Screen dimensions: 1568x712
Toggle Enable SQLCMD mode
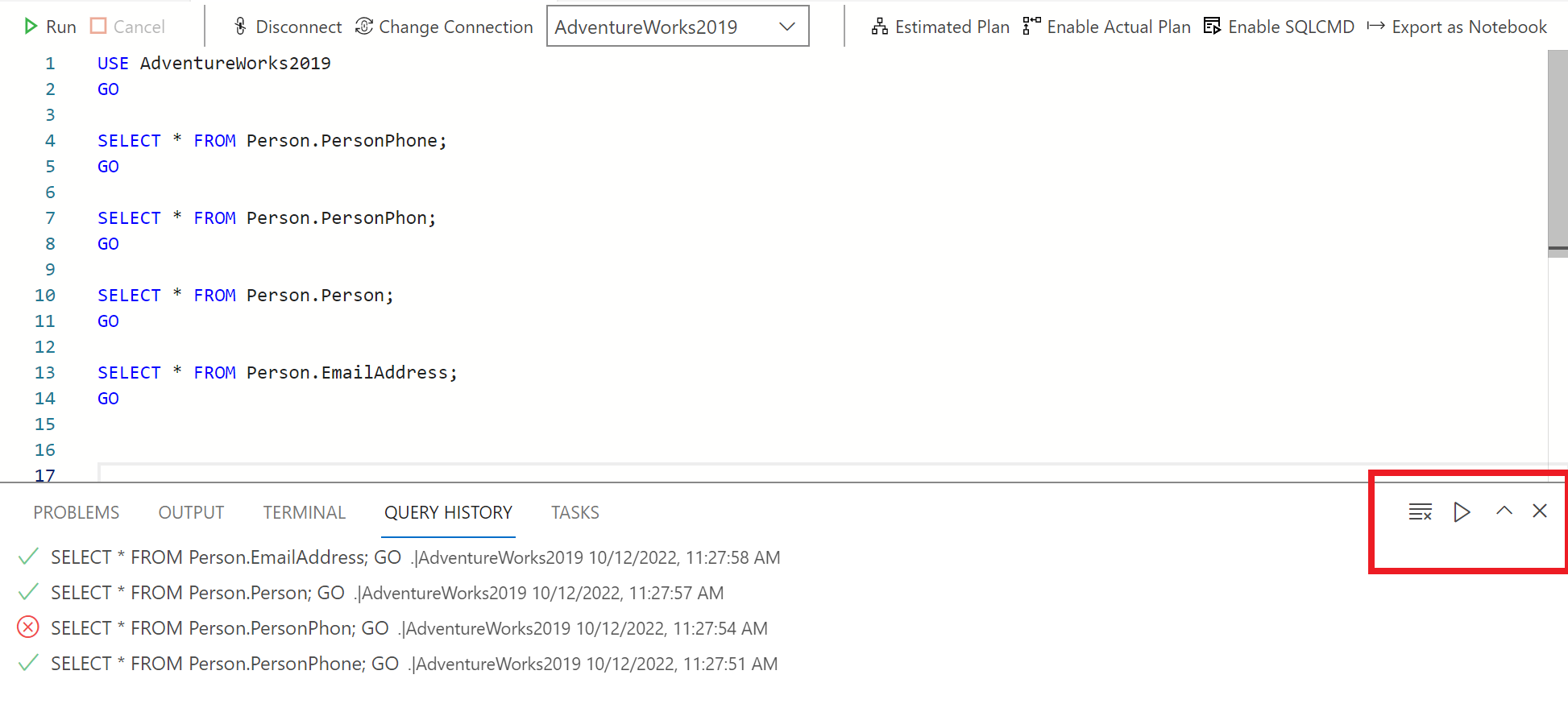pos(1279,27)
